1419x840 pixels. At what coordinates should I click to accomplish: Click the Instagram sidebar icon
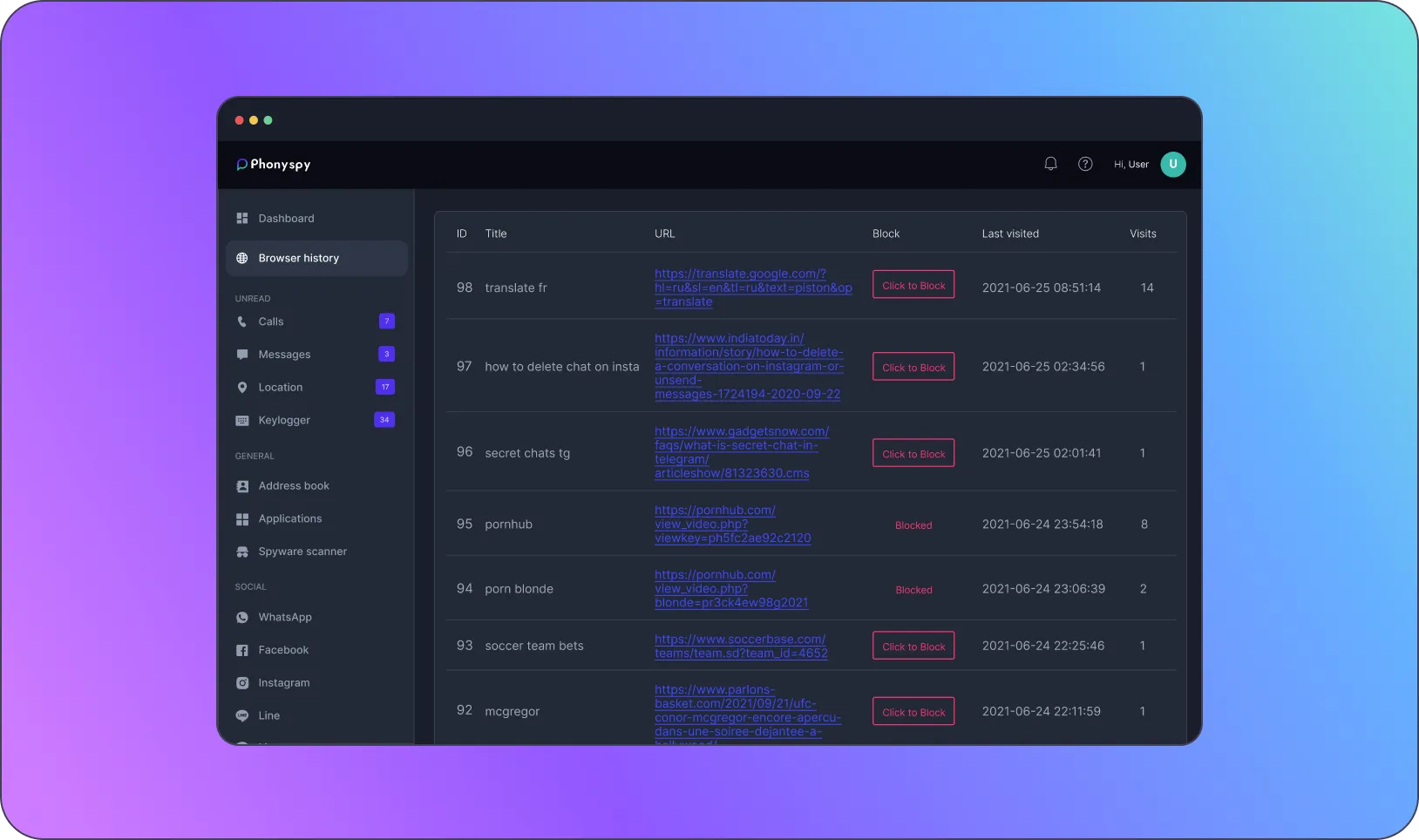[242, 683]
